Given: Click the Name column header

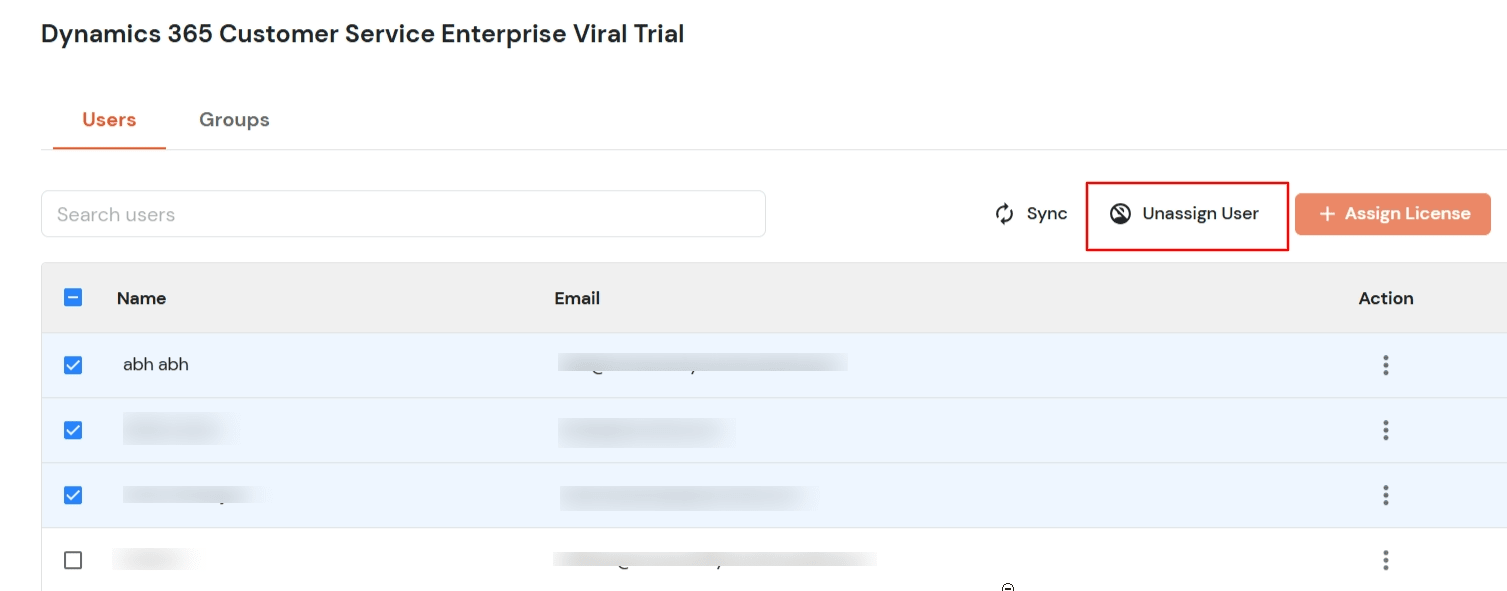Looking at the screenshot, I should pyautogui.click(x=141, y=298).
